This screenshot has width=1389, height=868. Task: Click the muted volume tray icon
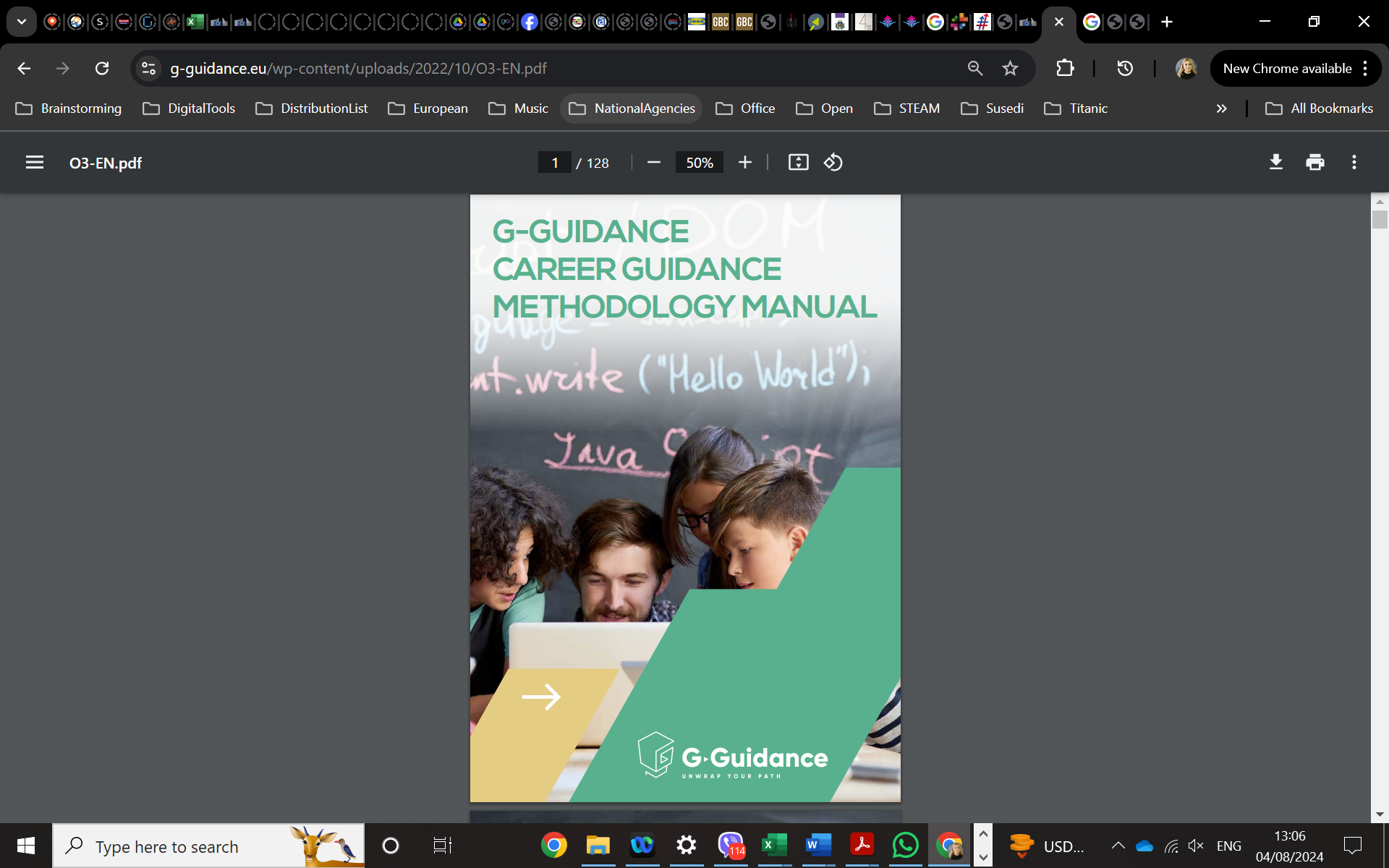(1196, 846)
